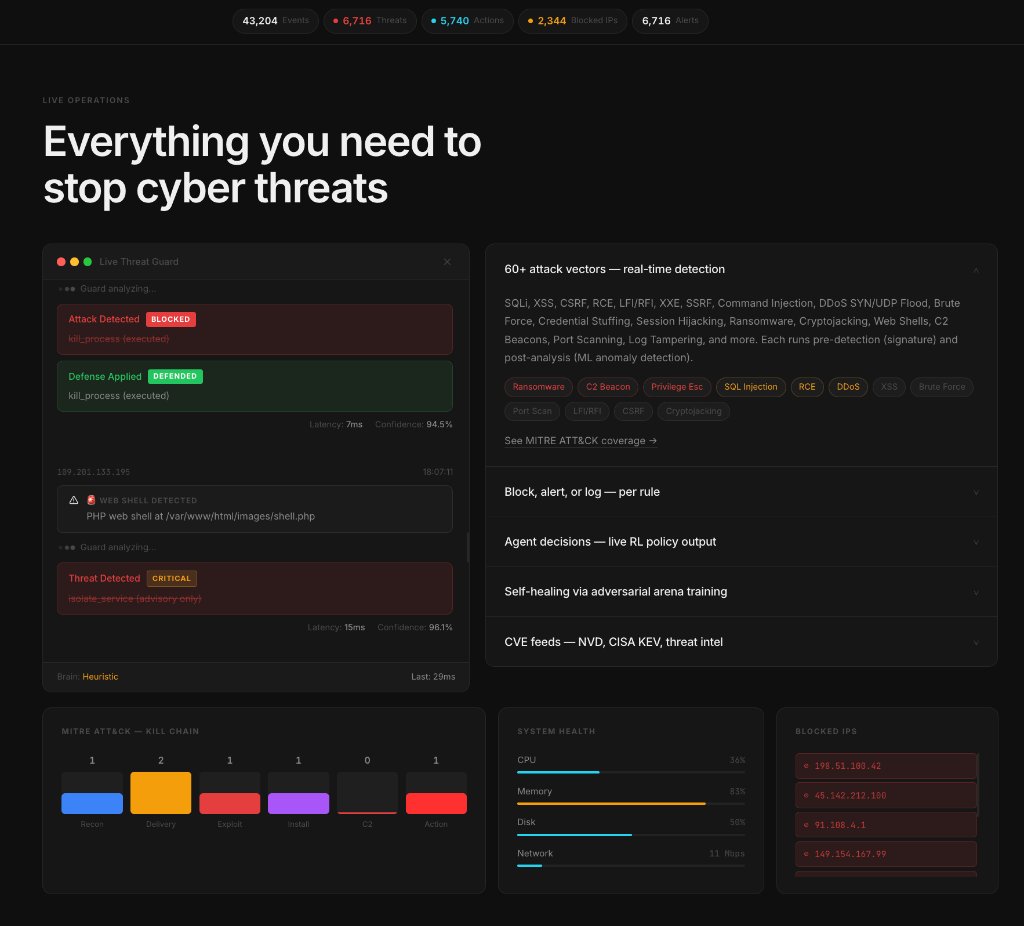Click the blocked icon next to 45.142.212.100

[806, 795]
